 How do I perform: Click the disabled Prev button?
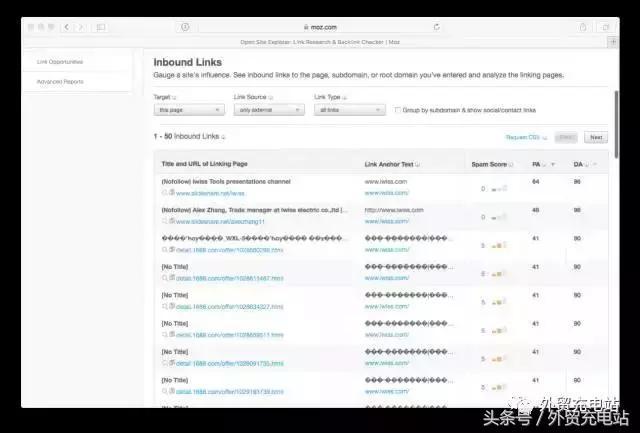pyautogui.click(x=566, y=138)
